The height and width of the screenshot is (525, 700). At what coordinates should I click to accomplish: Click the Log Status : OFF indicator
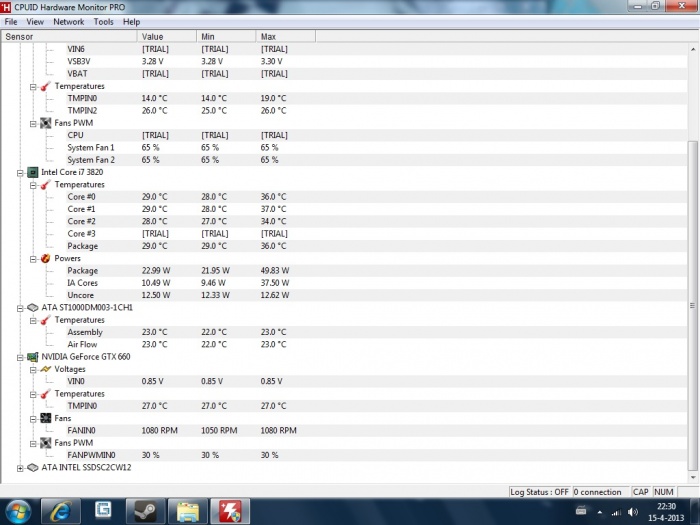[x=539, y=492]
